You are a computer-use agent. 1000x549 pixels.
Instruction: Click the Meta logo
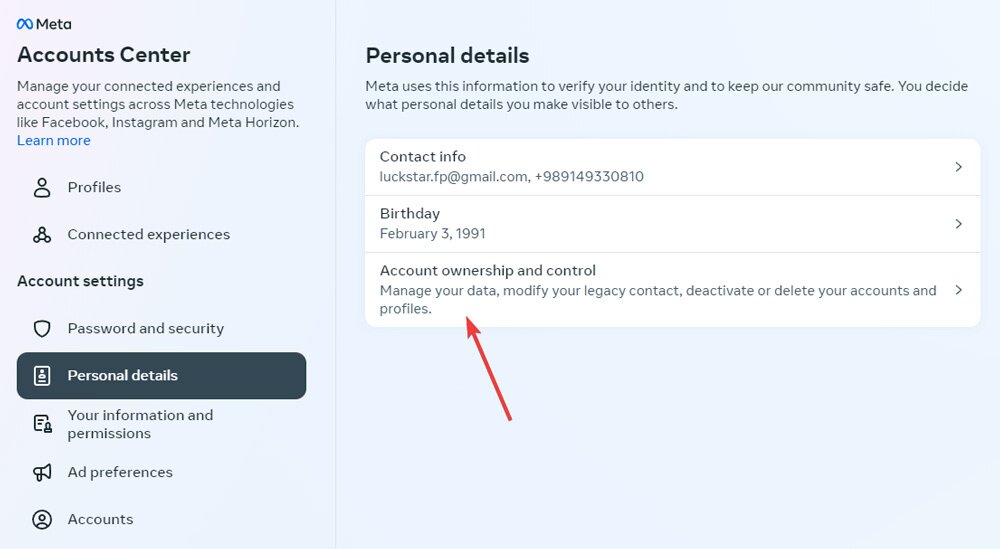pos(44,24)
